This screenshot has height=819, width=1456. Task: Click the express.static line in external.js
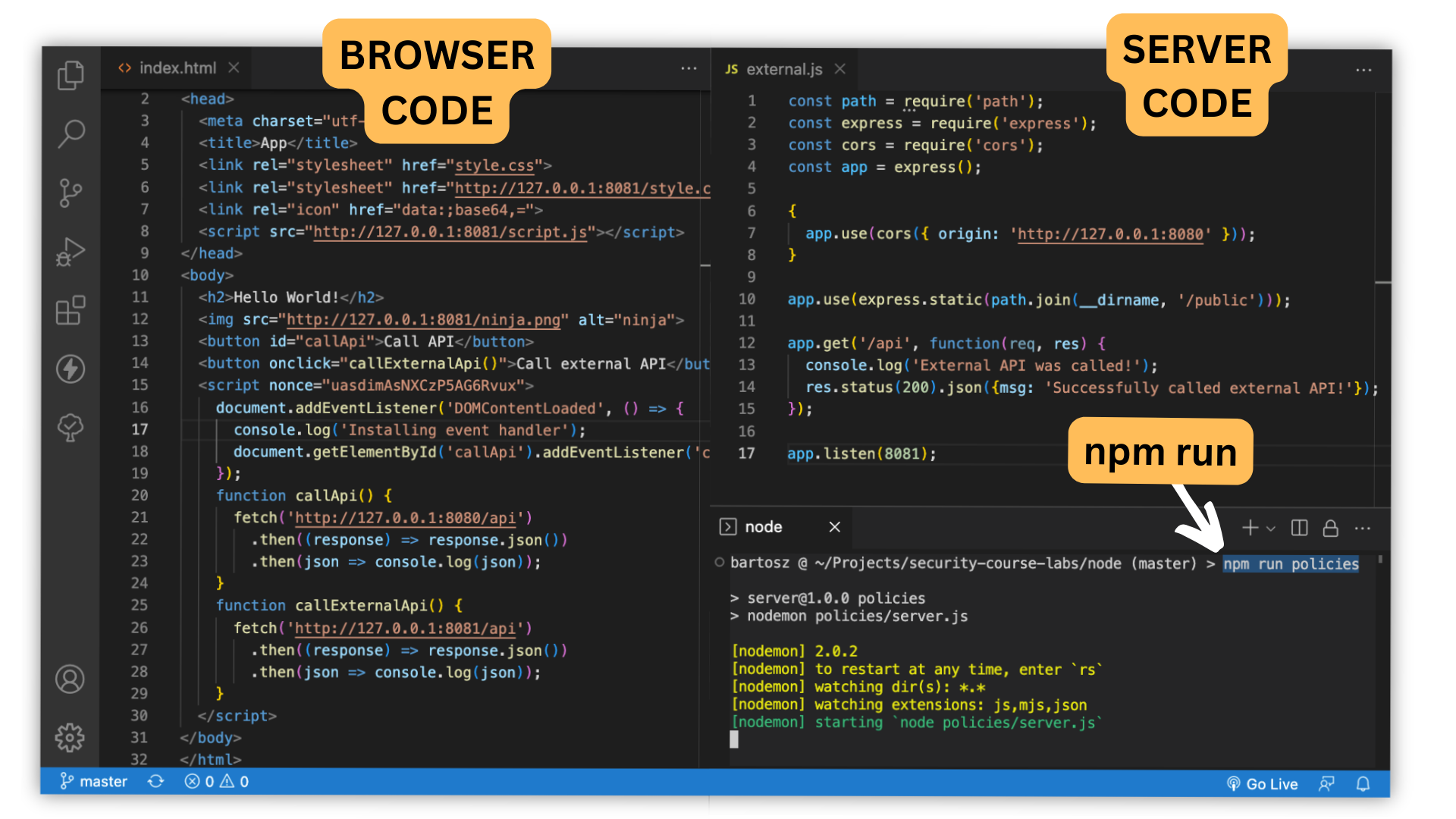(x=1039, y=300)
